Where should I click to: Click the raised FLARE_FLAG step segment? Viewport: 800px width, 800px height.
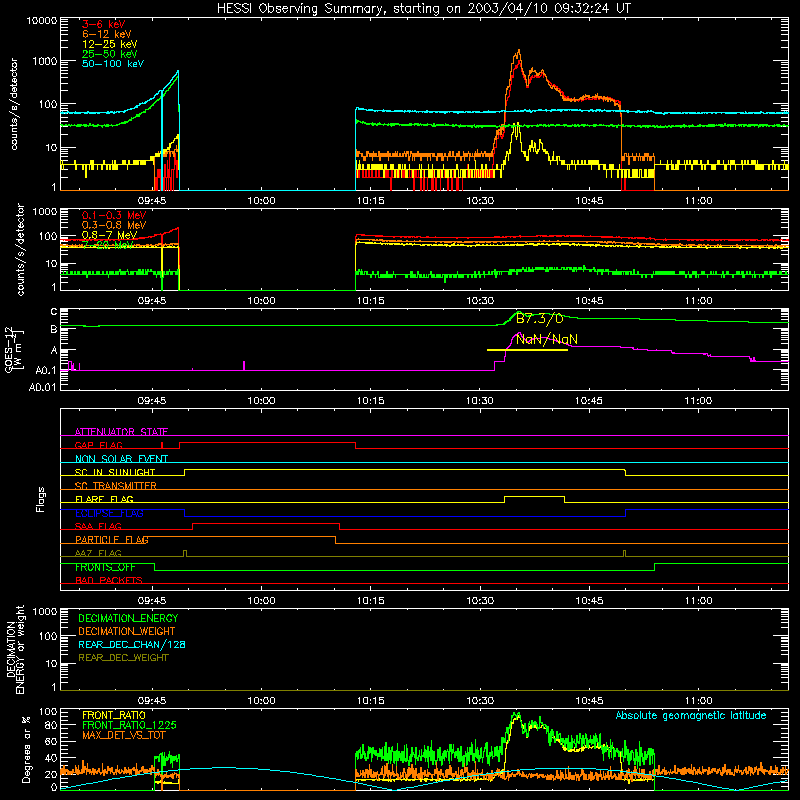tap(534, 496)
